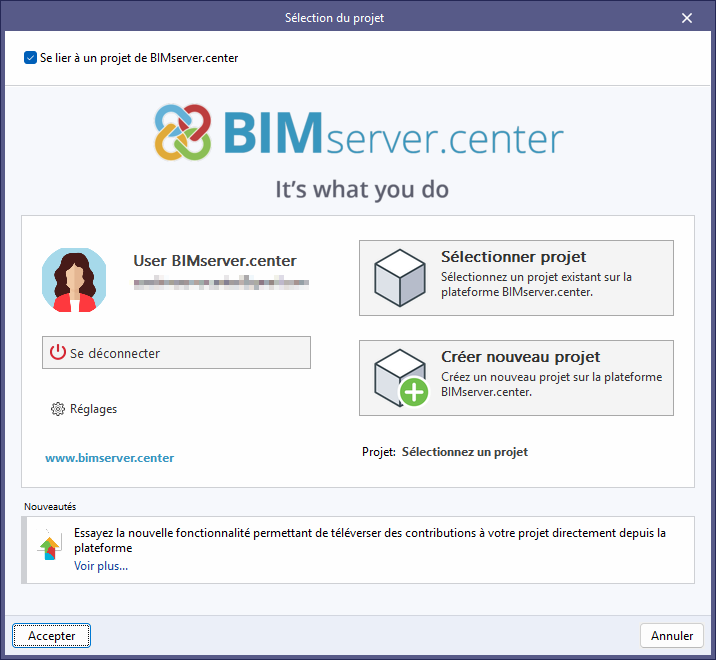
Task: Click the gear icon beside Réglages
Action: [x=58, y=409]
